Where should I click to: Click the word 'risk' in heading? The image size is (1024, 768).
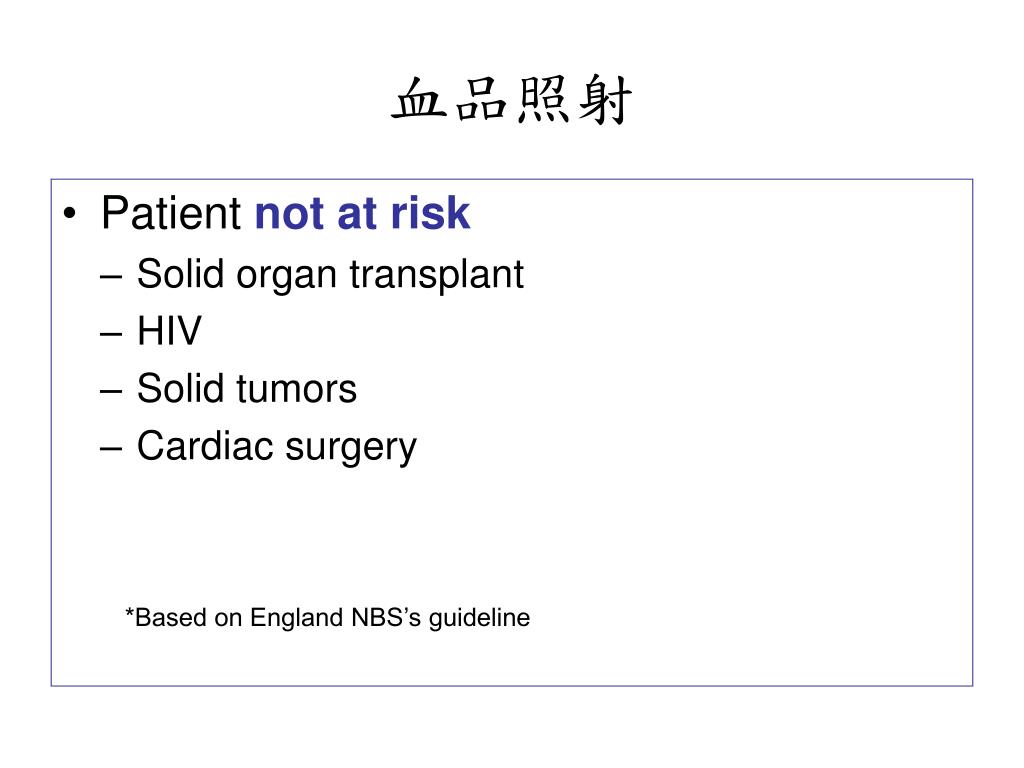click(x=430, y=213)
